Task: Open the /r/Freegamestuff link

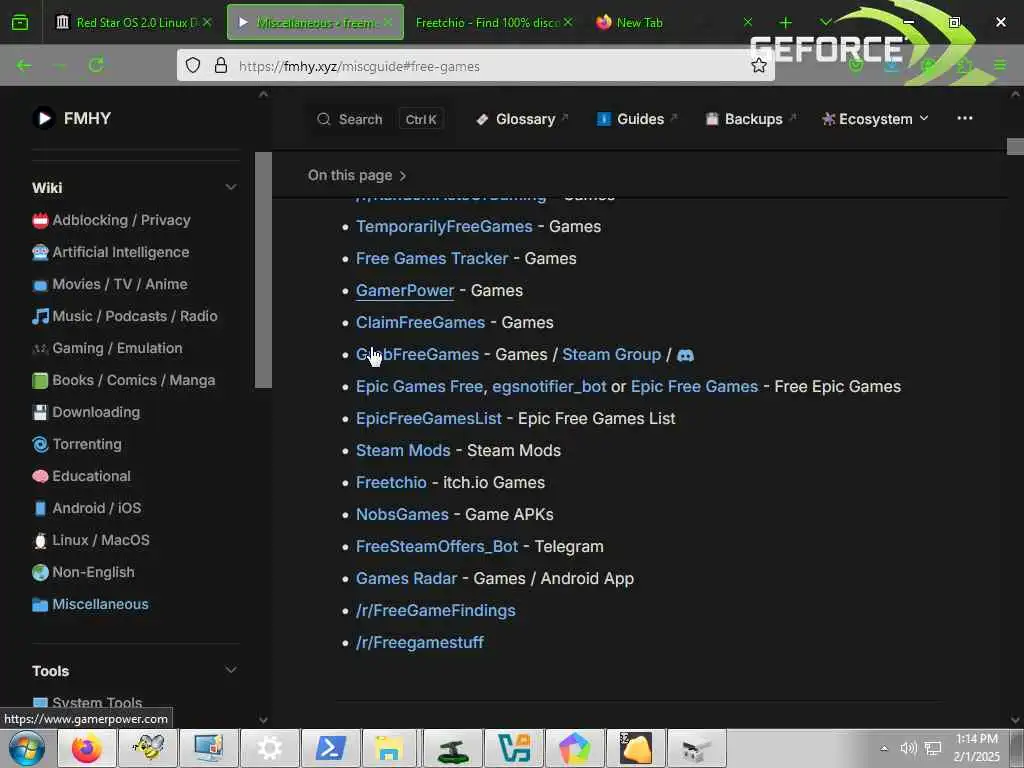Action: click(x=420, y=643)
